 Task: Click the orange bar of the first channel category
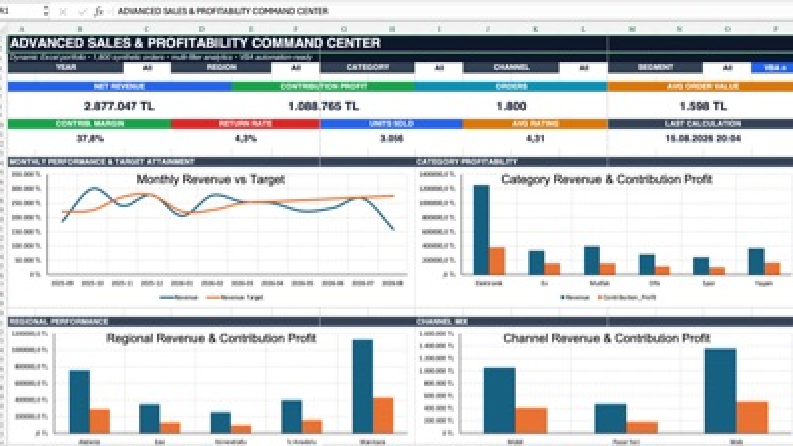click(531, 421)
